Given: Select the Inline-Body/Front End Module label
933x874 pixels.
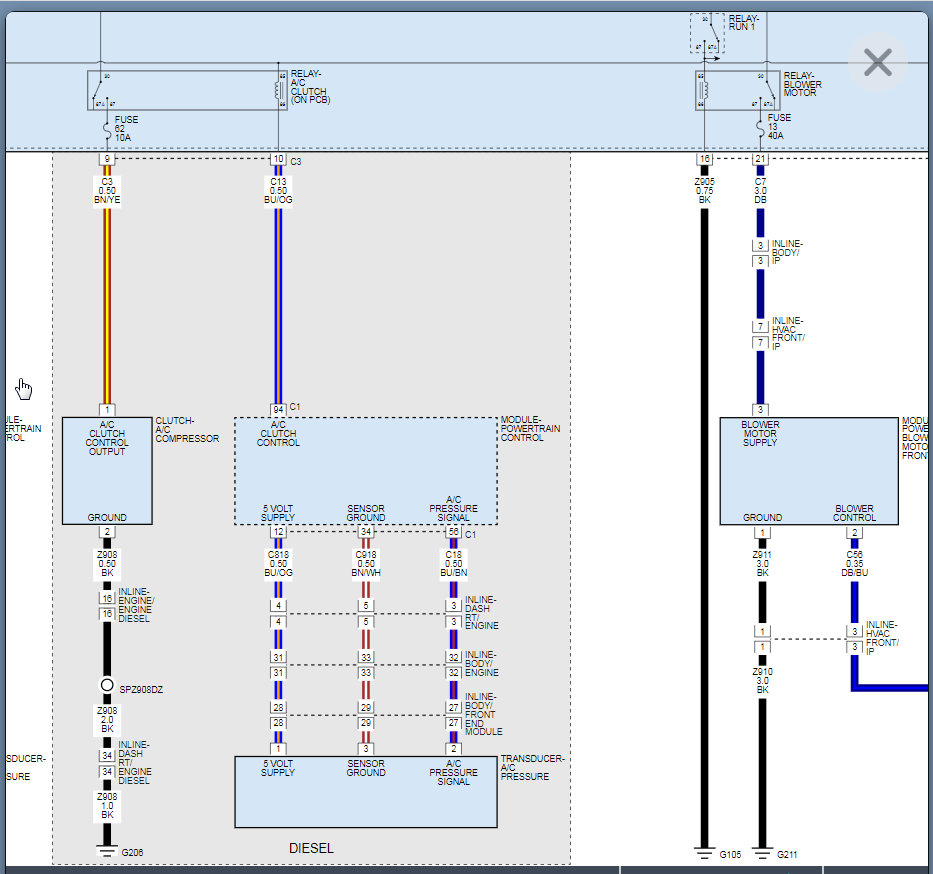Looking at the screenshot, I should [484, 714].
